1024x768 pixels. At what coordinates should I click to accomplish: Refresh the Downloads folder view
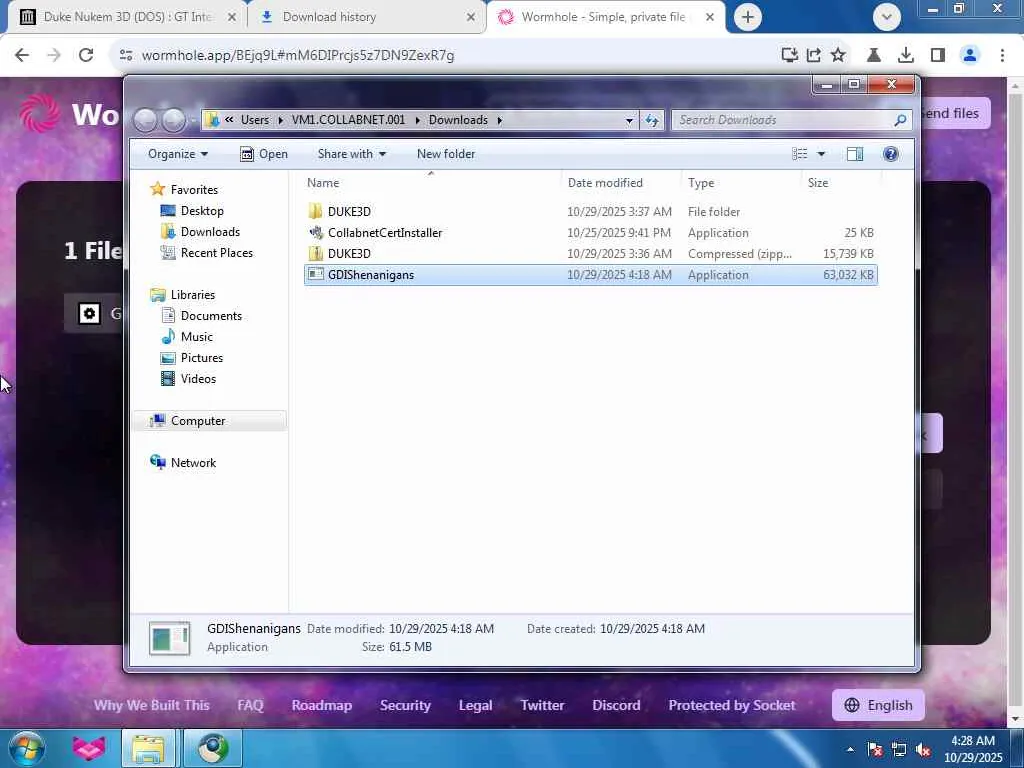tap(652, 120)
